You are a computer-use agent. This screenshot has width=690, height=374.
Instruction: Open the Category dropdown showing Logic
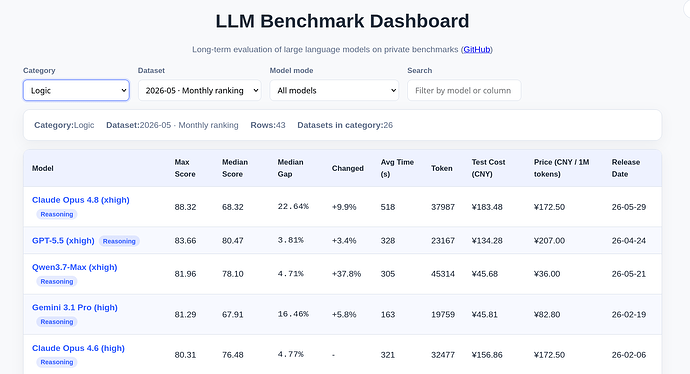tap(76, 90)
